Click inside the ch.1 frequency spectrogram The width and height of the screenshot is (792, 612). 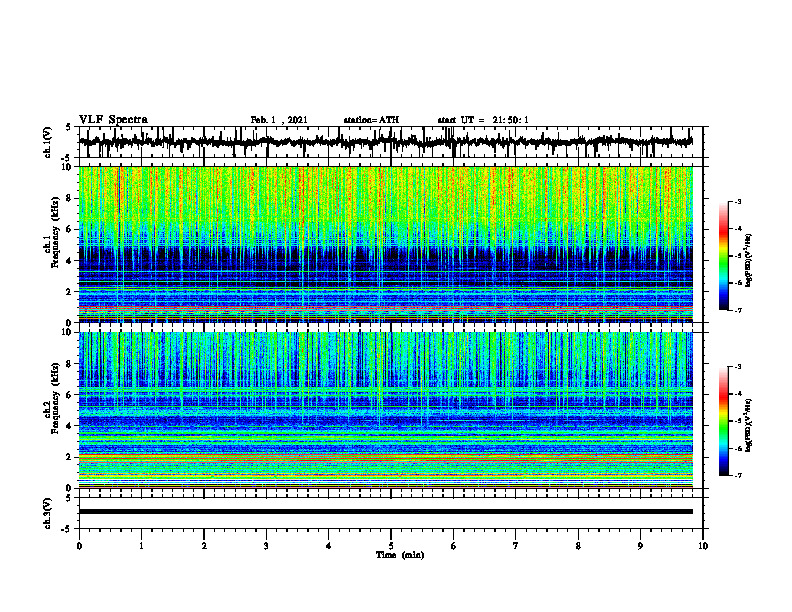[x=385, y=244]
